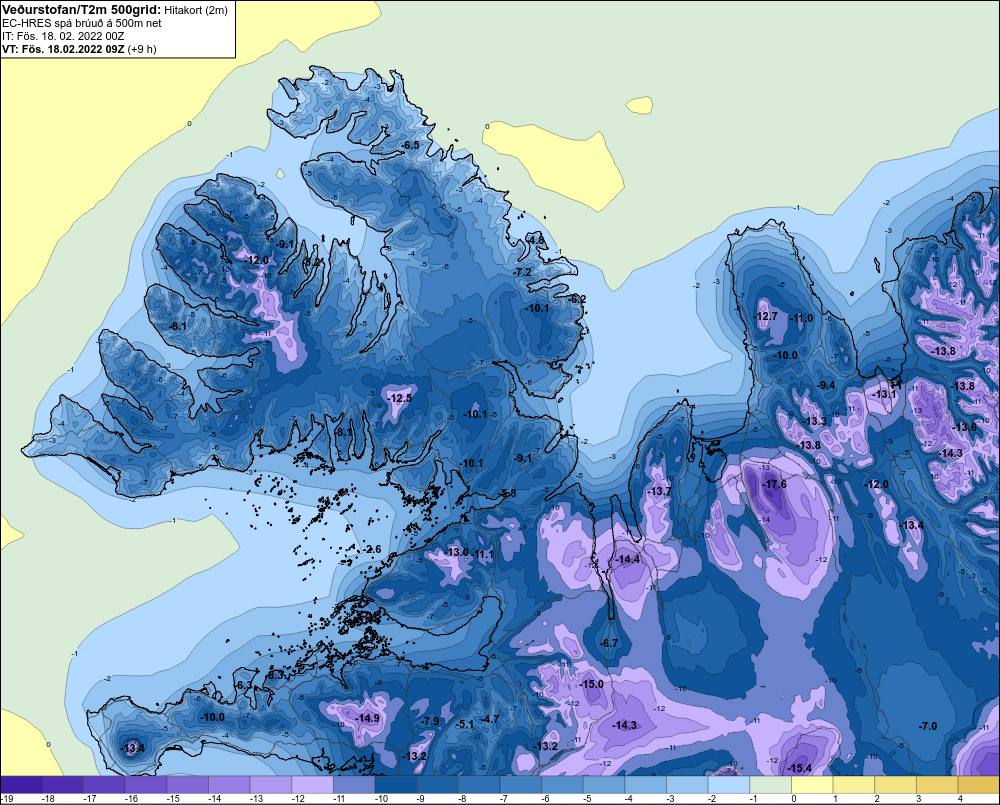The width and height of the screenshot is (1000, 805).
Task: Select the -17.6 temperature label
Action: pyautogui.click(x=774, y=484)
